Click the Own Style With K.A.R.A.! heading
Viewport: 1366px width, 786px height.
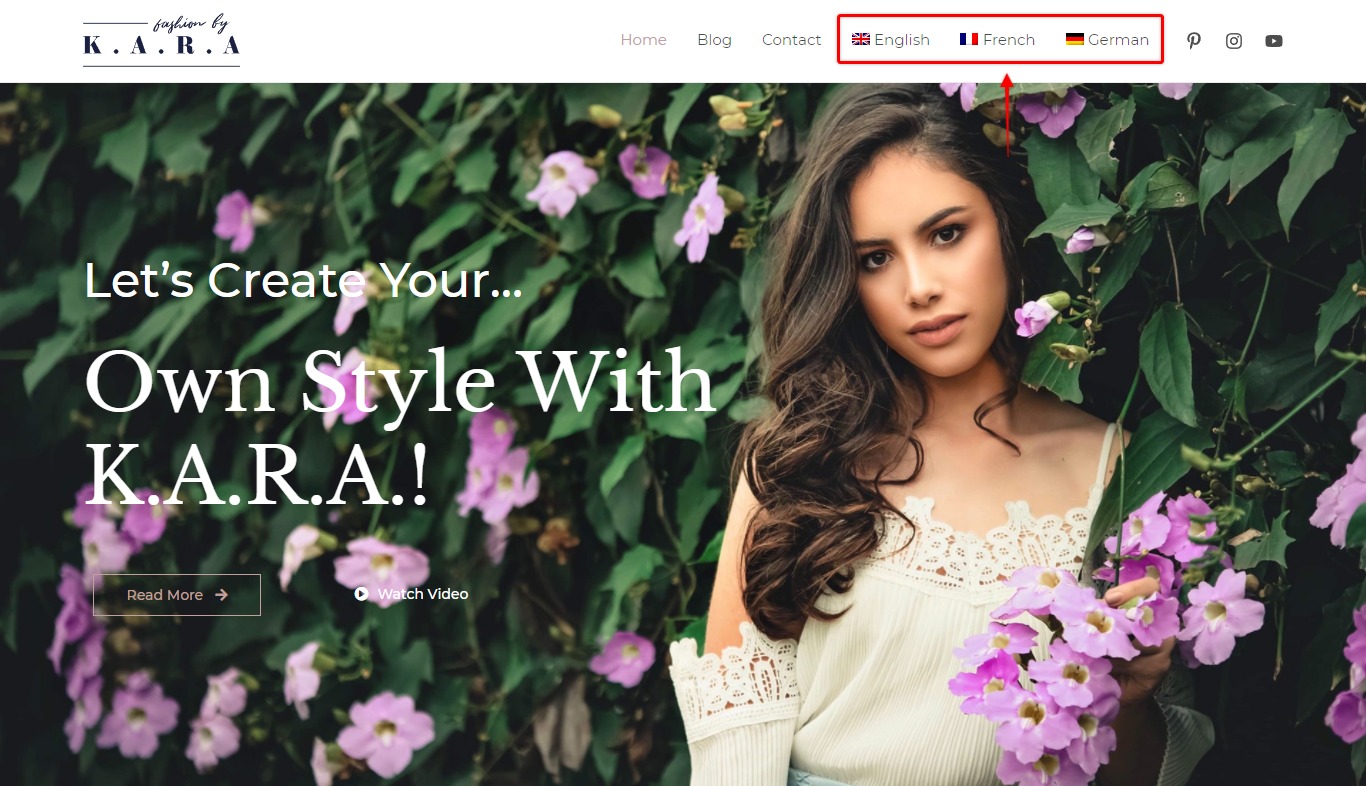pyautogui.click(x=400, y=430)
